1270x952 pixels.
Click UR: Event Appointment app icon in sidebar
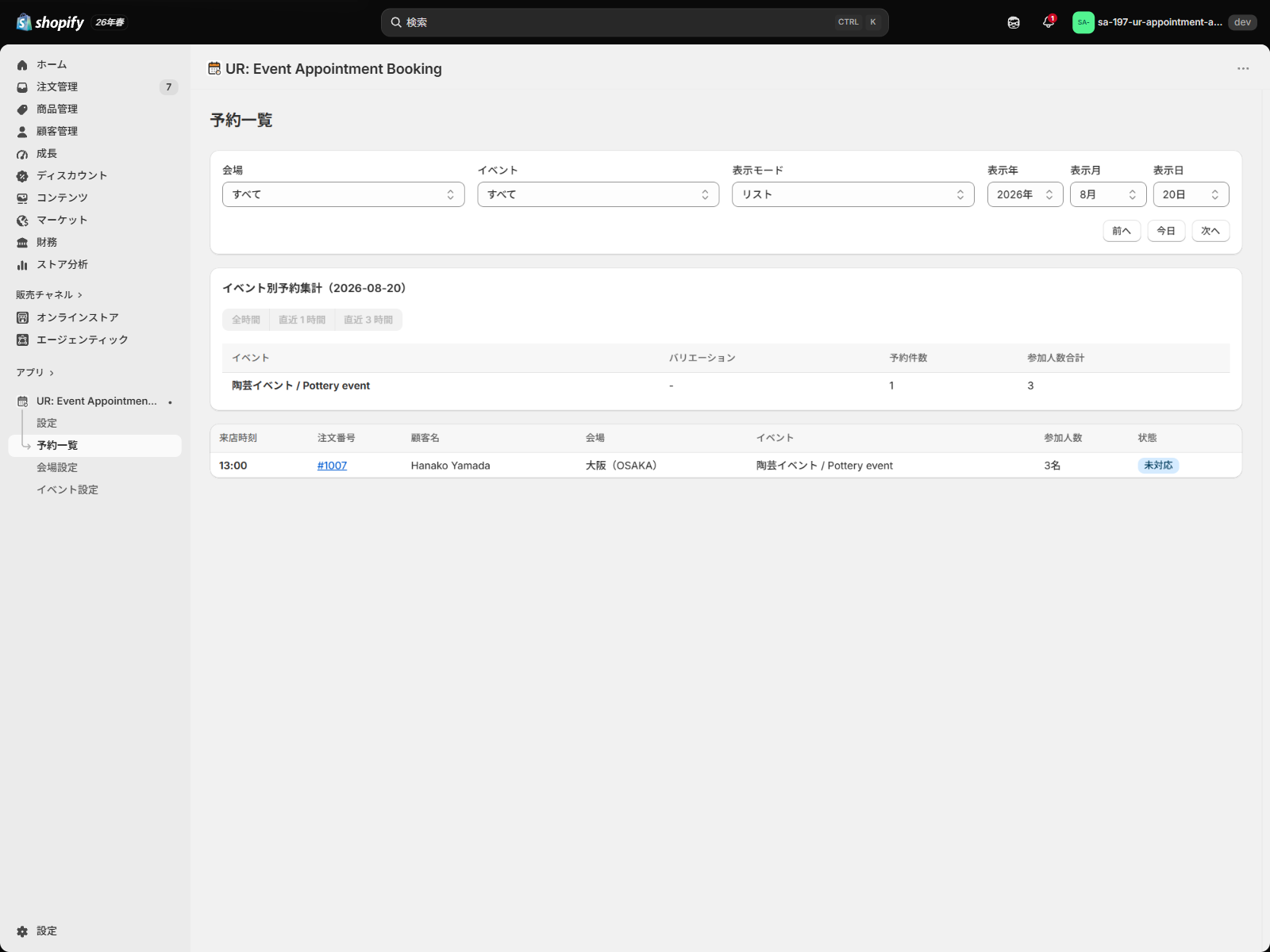pyautogui.click(x=22, y=401)
